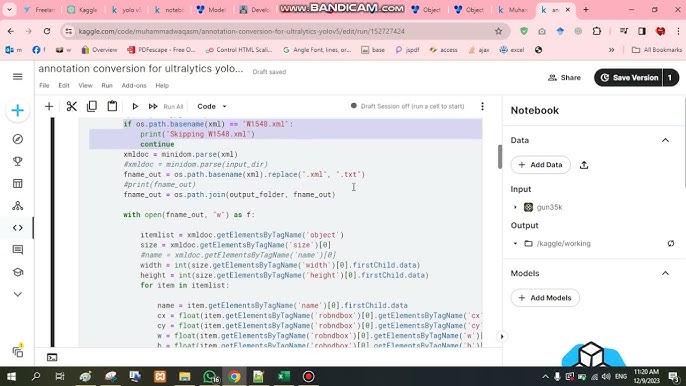Upload data using the upload arrow icon
This screenshot has height=386, width=686.
pos(584,165)
